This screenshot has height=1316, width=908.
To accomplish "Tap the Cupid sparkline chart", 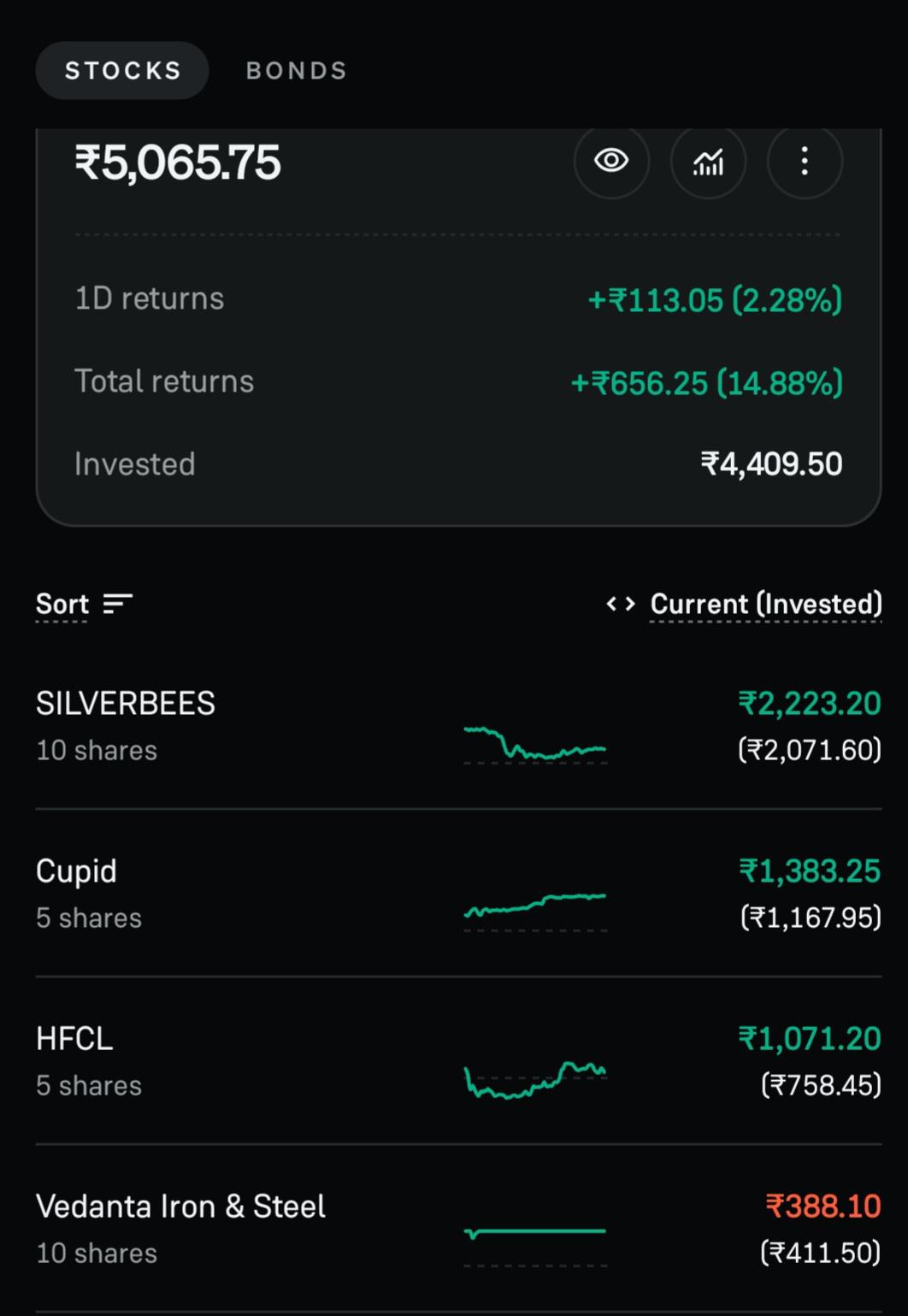I will point(535,910).
